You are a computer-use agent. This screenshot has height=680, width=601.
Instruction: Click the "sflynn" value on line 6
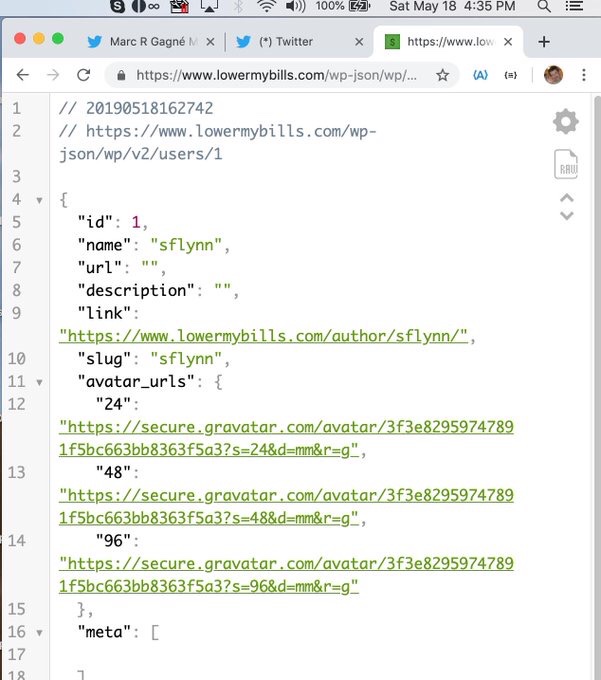[186, 245]
